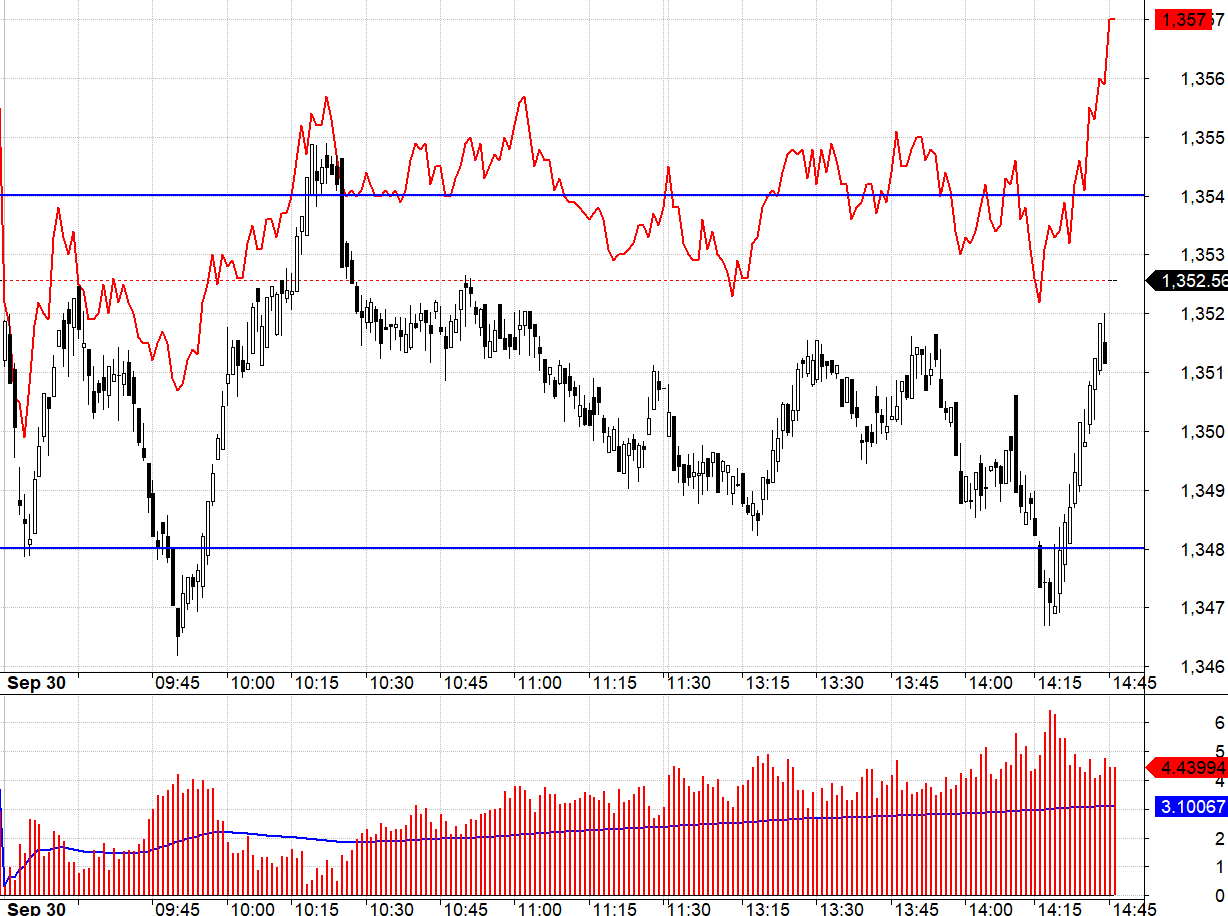This screenshot has width=1228, height=916.
Task: Click 13:45 on the upper chart time axis
Action: (916, 683)
